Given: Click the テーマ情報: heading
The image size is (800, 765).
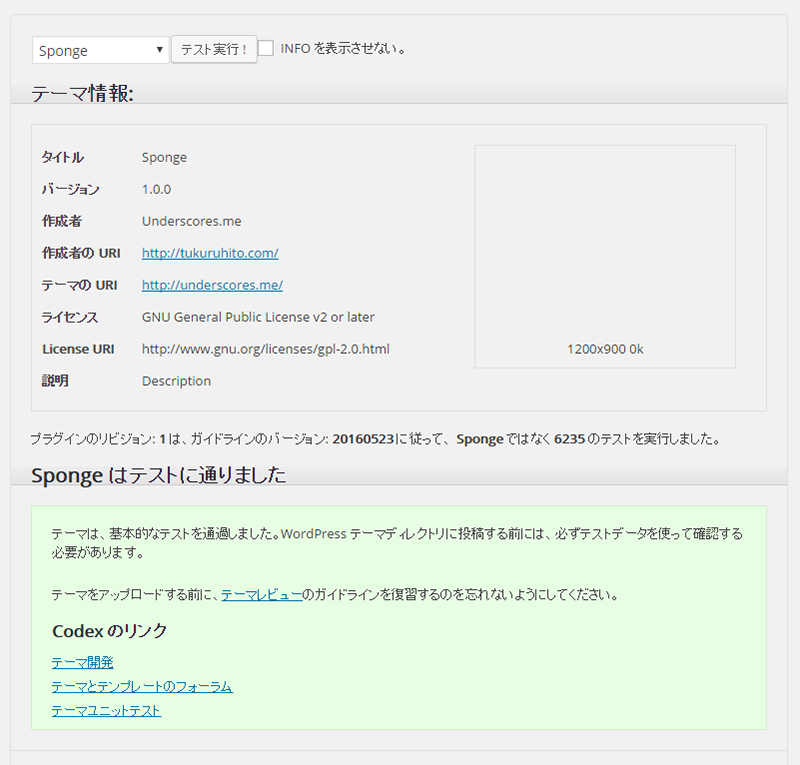Looking at the screenshot, I should [x=83, y=93].
